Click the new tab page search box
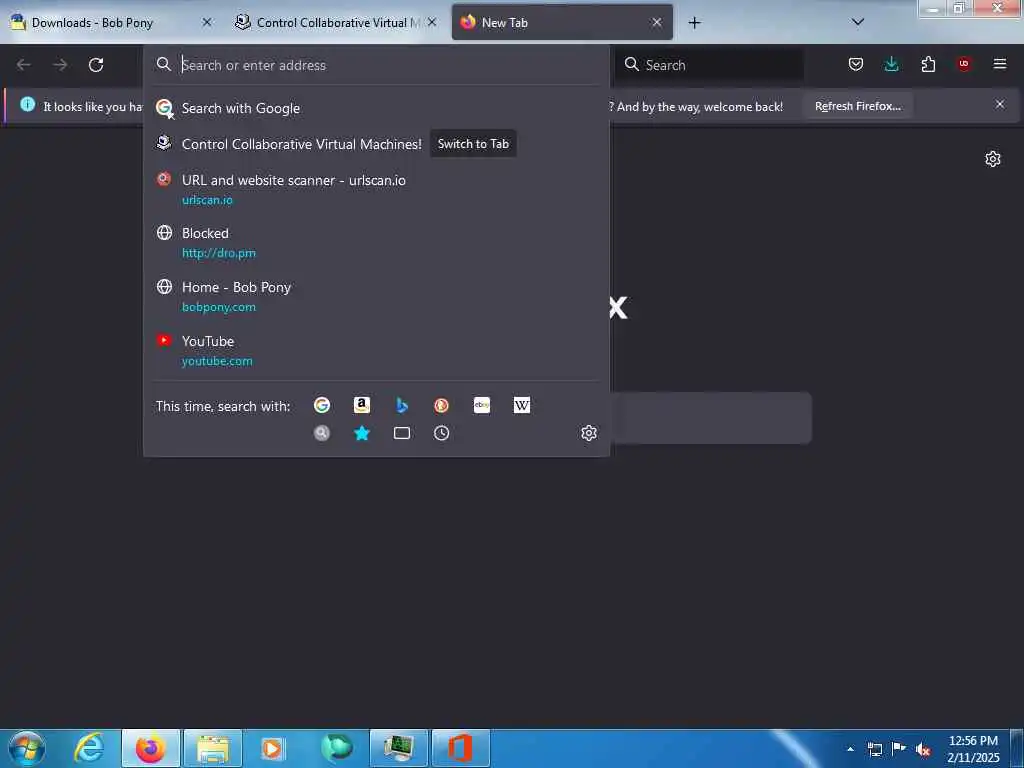The width and height of the screenshot is (1024, 768). pyautogui.click(x=711, y=418)
